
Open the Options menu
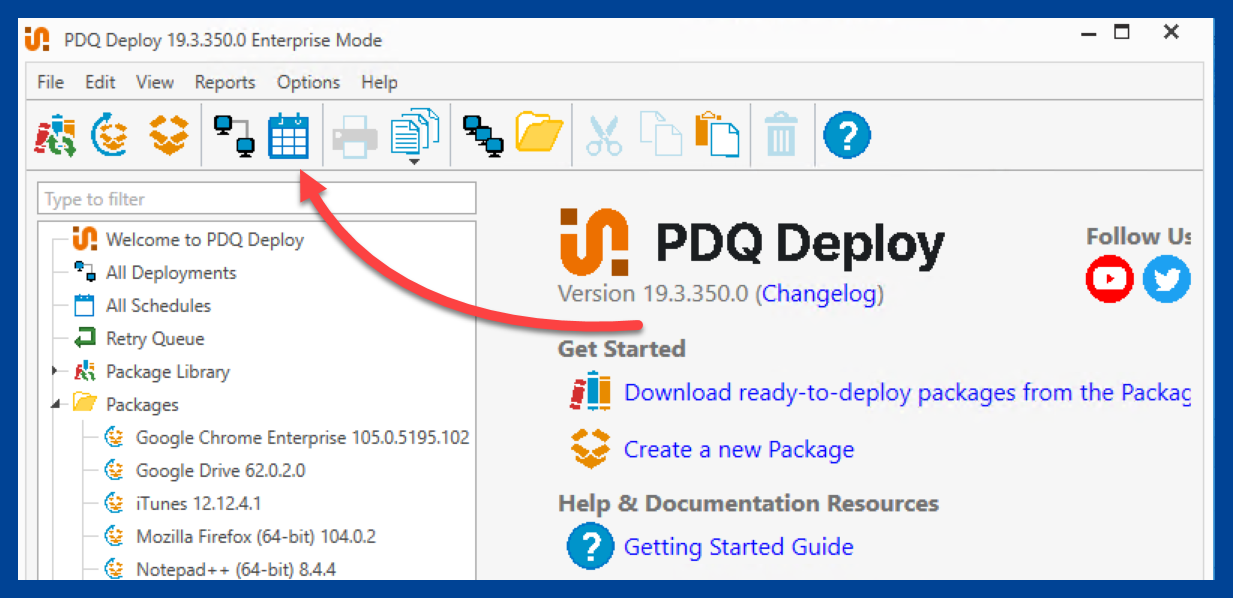coord(309,82)
